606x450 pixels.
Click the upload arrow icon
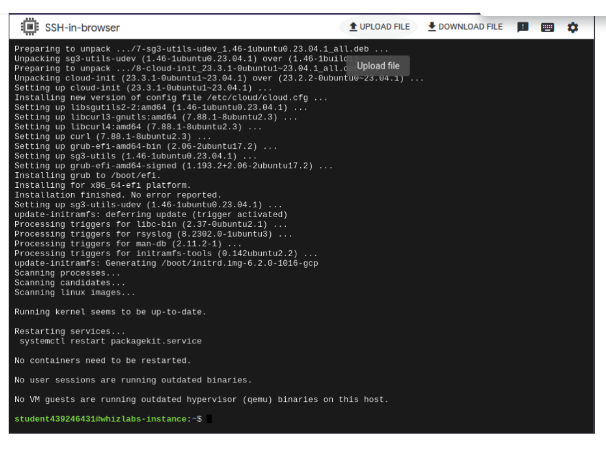(x=353, y=27)
